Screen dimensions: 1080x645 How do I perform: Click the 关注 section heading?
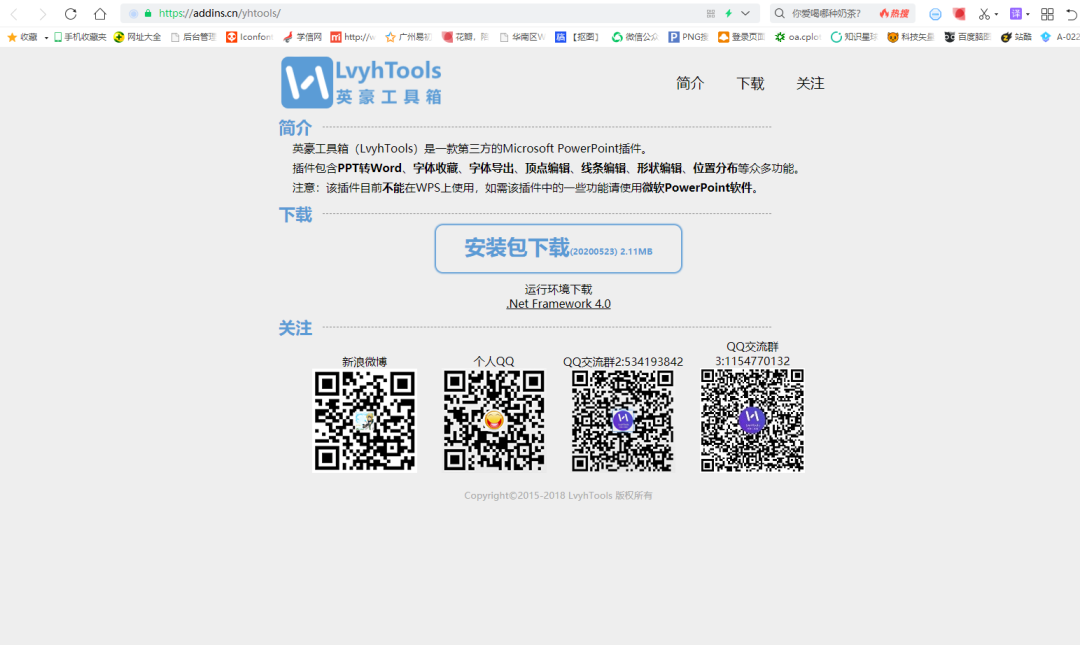point(295,328)
